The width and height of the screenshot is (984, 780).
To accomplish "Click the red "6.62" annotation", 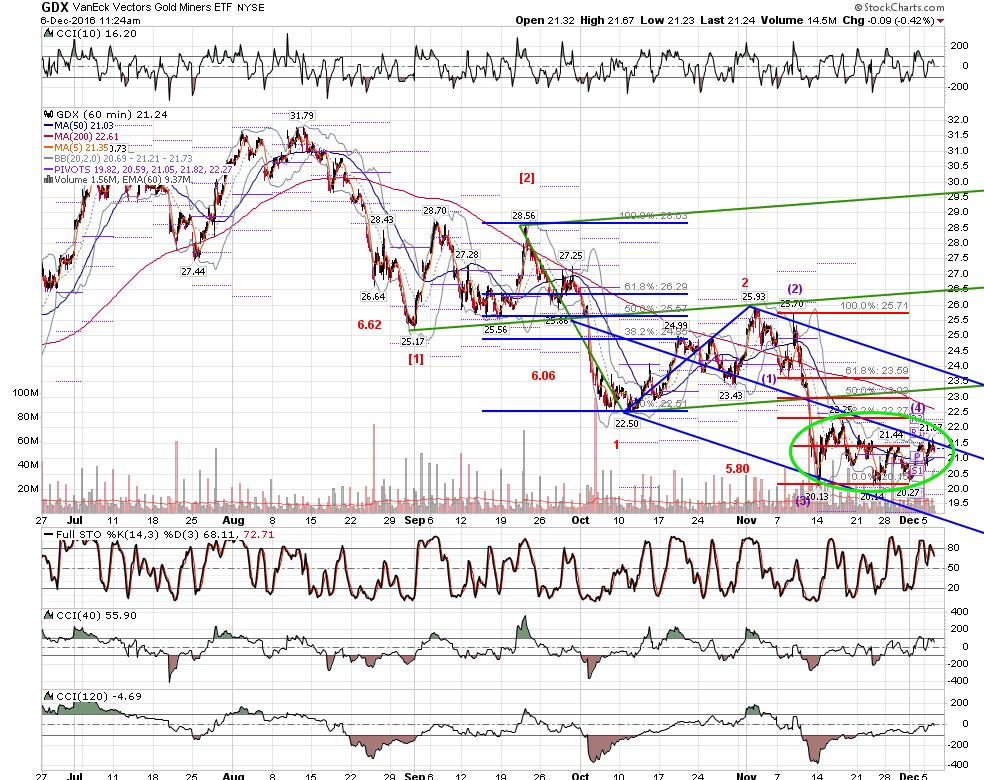I will pyautogui.click(x=370, y=325).
